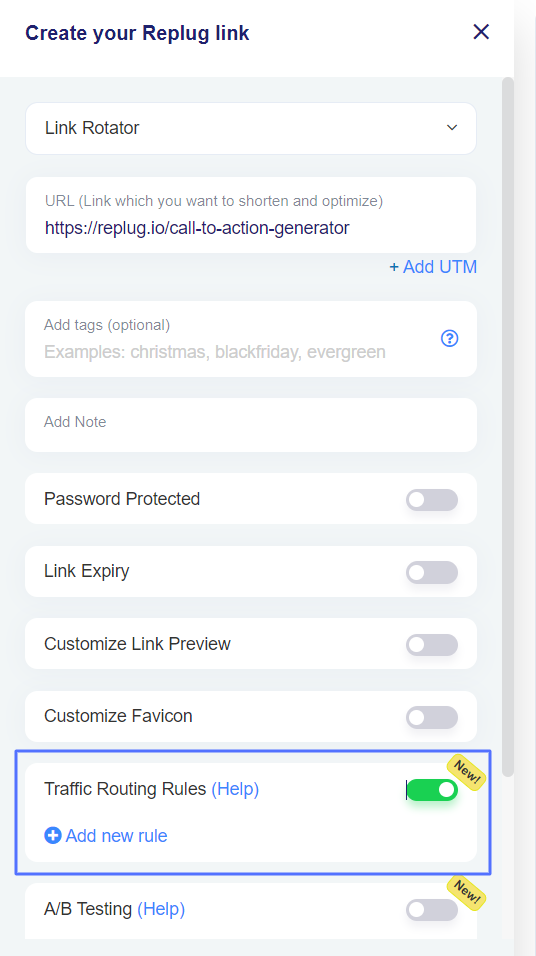Toggle on Customize Favicon
Image resolution: width=536 pixels, height=956 pixels.
click(432, 717)
